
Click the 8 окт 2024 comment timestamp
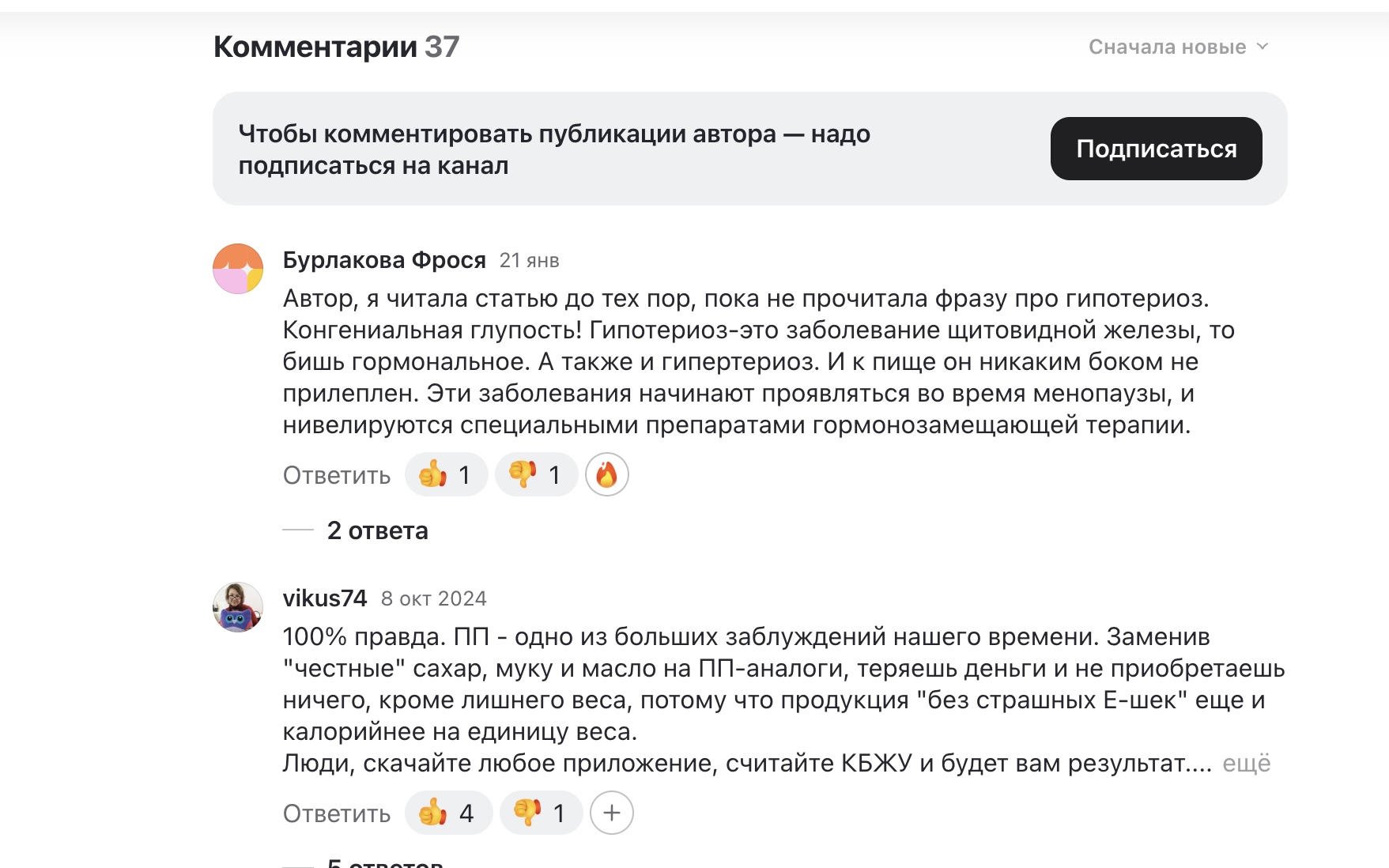pos(433,599)
